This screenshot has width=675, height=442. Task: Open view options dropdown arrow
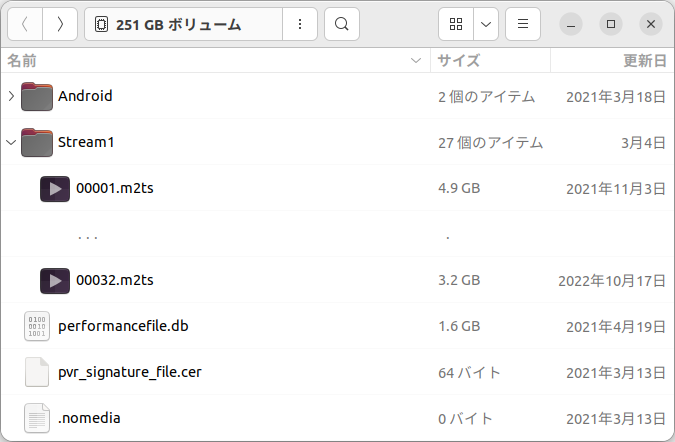pos(486,24)
